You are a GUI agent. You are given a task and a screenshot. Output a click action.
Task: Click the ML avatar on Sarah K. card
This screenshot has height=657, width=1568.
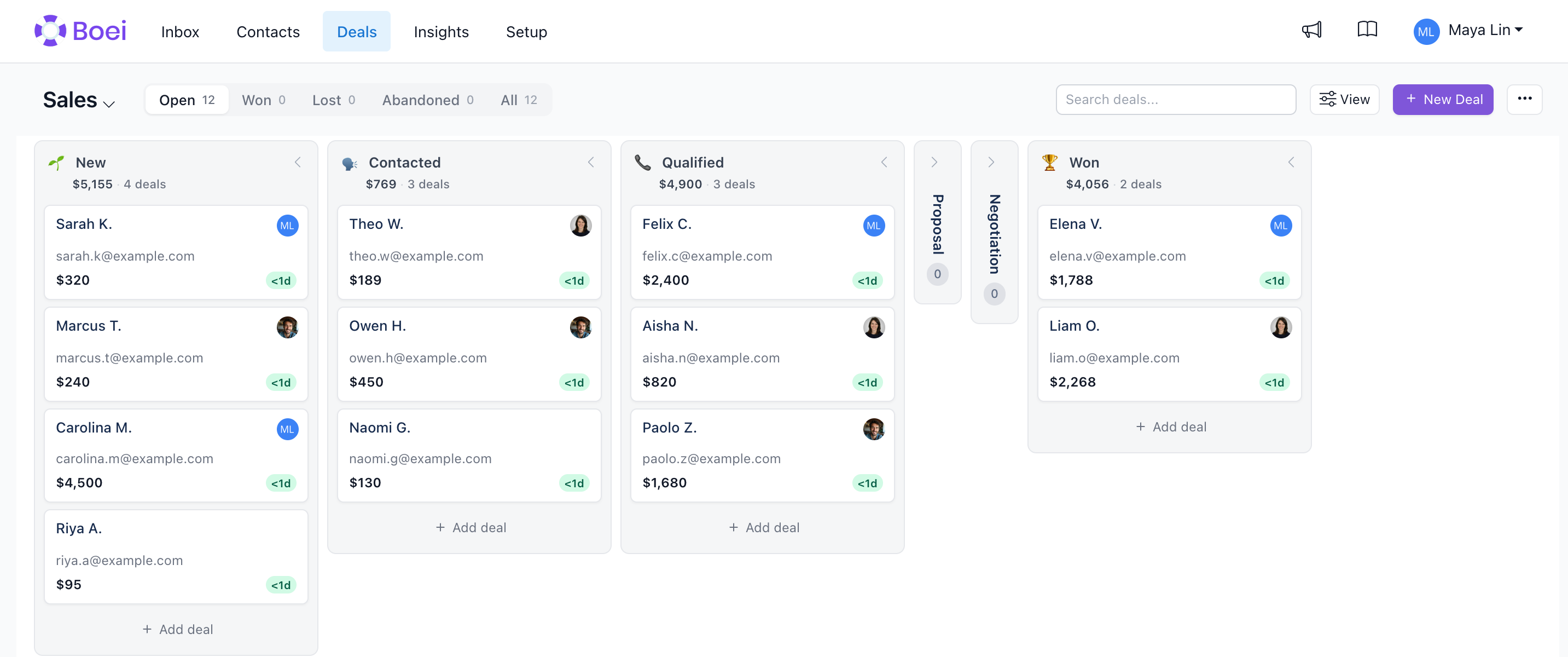pos(287,226)
